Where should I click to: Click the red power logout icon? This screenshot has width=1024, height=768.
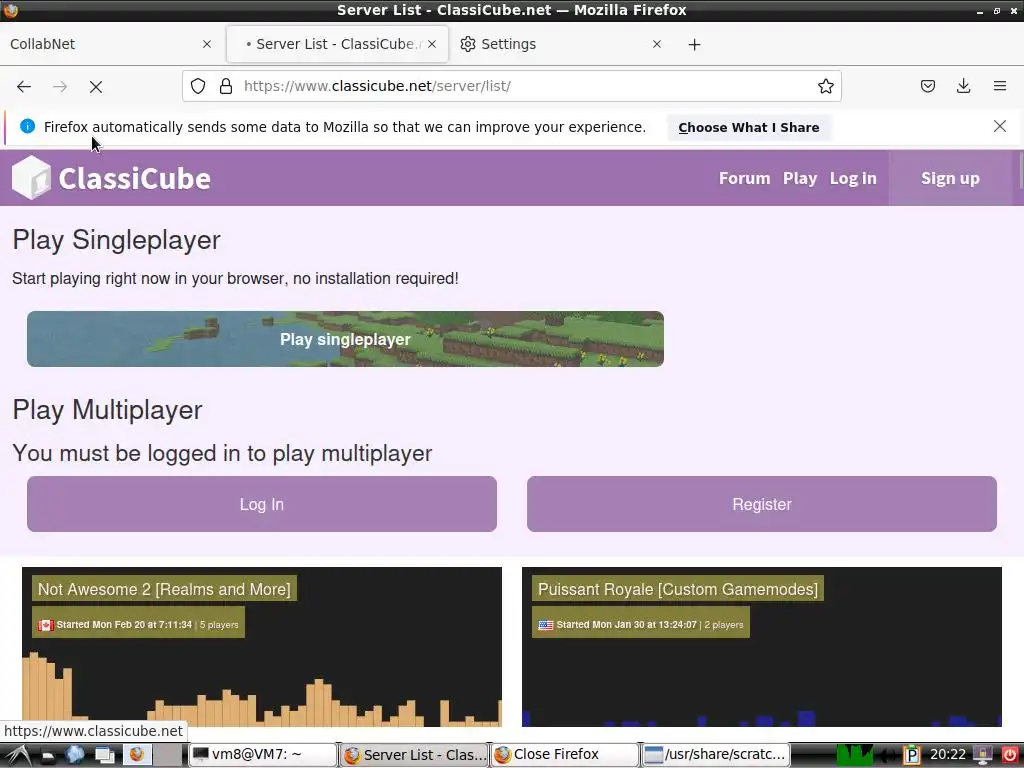pos(1009,755)
